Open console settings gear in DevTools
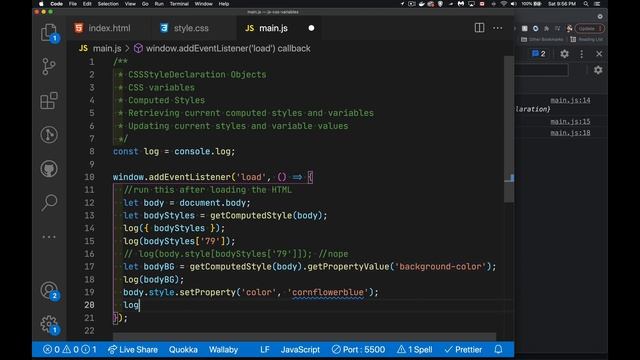640x360 pixels. click(598, 70)
